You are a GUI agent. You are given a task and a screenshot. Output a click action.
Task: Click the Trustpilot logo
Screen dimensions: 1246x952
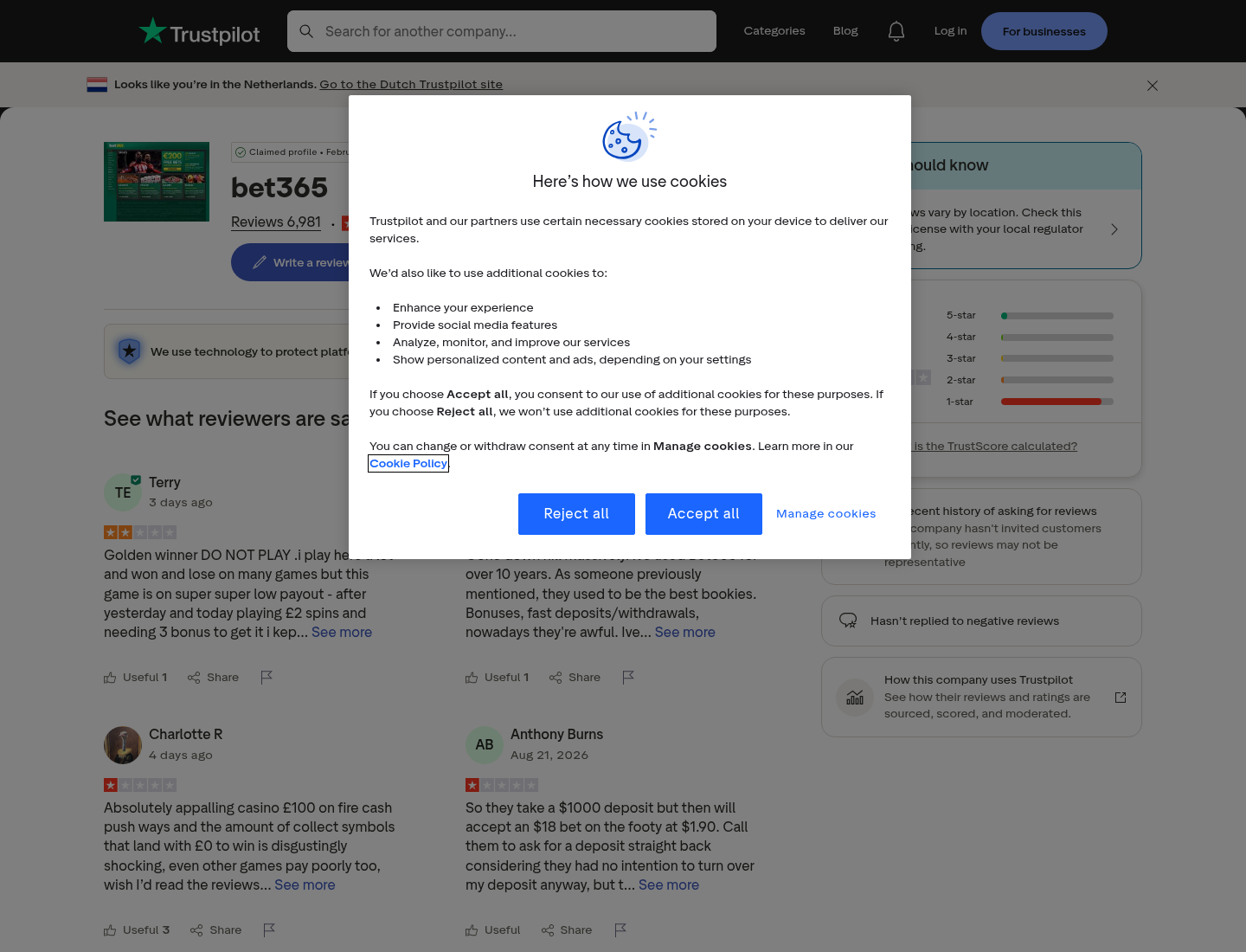199,32
